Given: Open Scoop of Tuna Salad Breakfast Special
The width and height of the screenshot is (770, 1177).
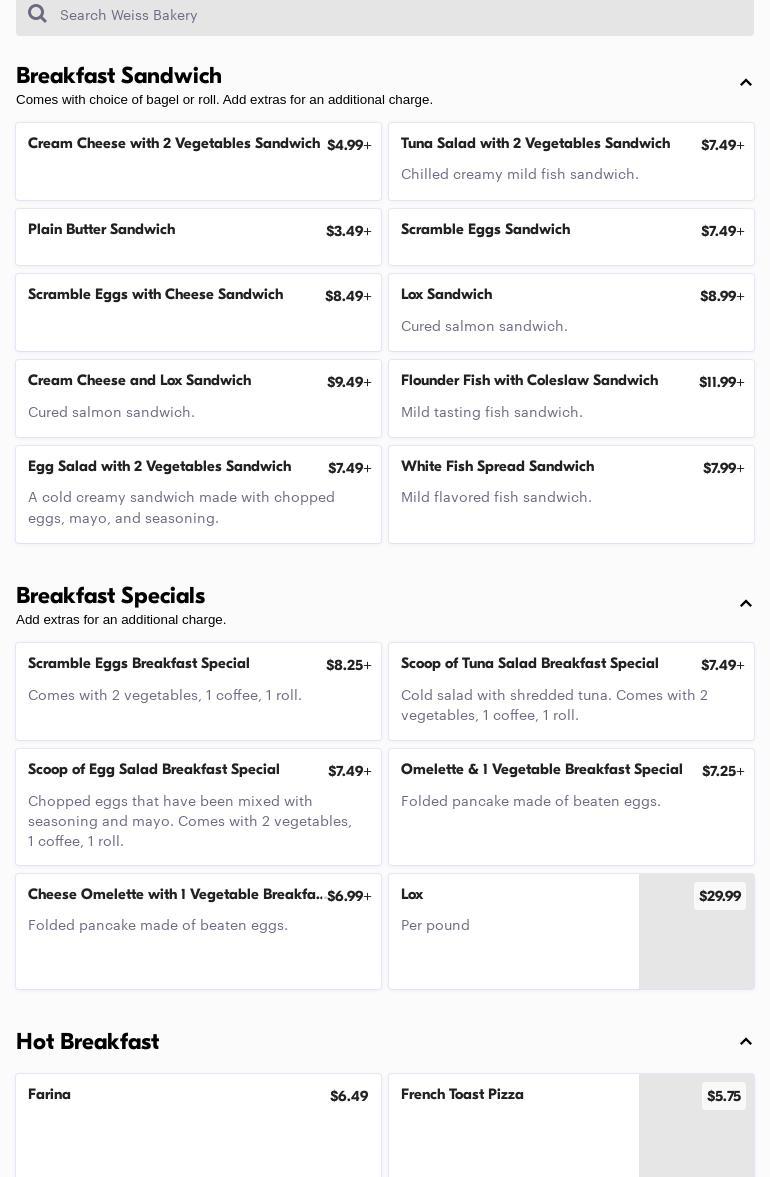Looking at the screenshot, I should [571, 691].
